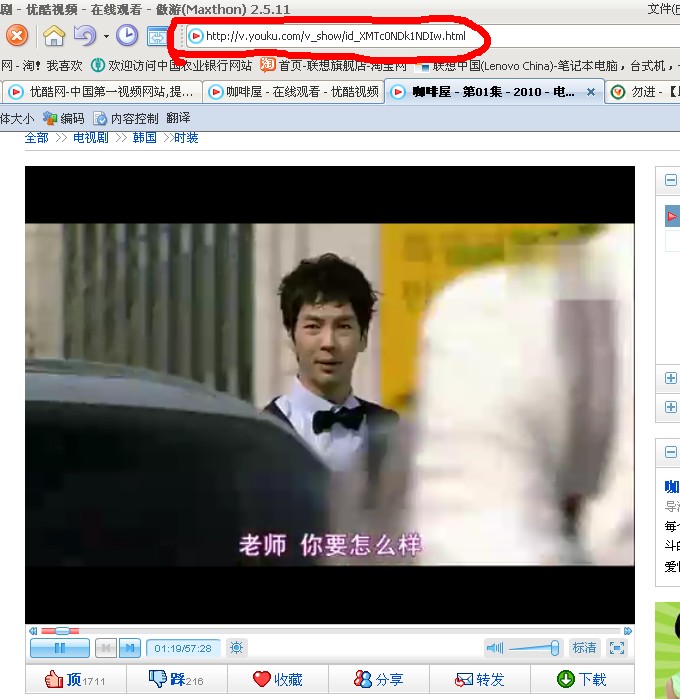The image size is (680, 699).
Task: Open 我喜欢 bookmark
Action: pyautogui.click(x=65, y=66)
